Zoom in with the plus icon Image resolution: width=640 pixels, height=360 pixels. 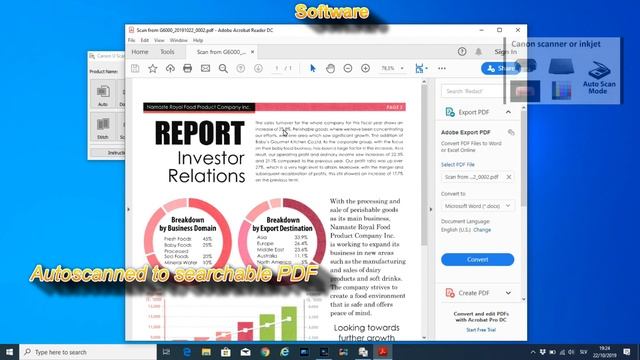coord(365,69)
